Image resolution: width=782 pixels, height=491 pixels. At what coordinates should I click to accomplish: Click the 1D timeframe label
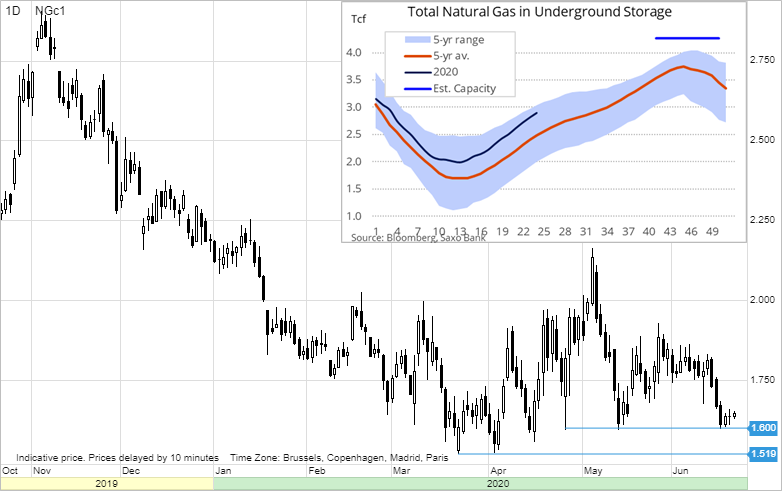[x=12, y=10]
